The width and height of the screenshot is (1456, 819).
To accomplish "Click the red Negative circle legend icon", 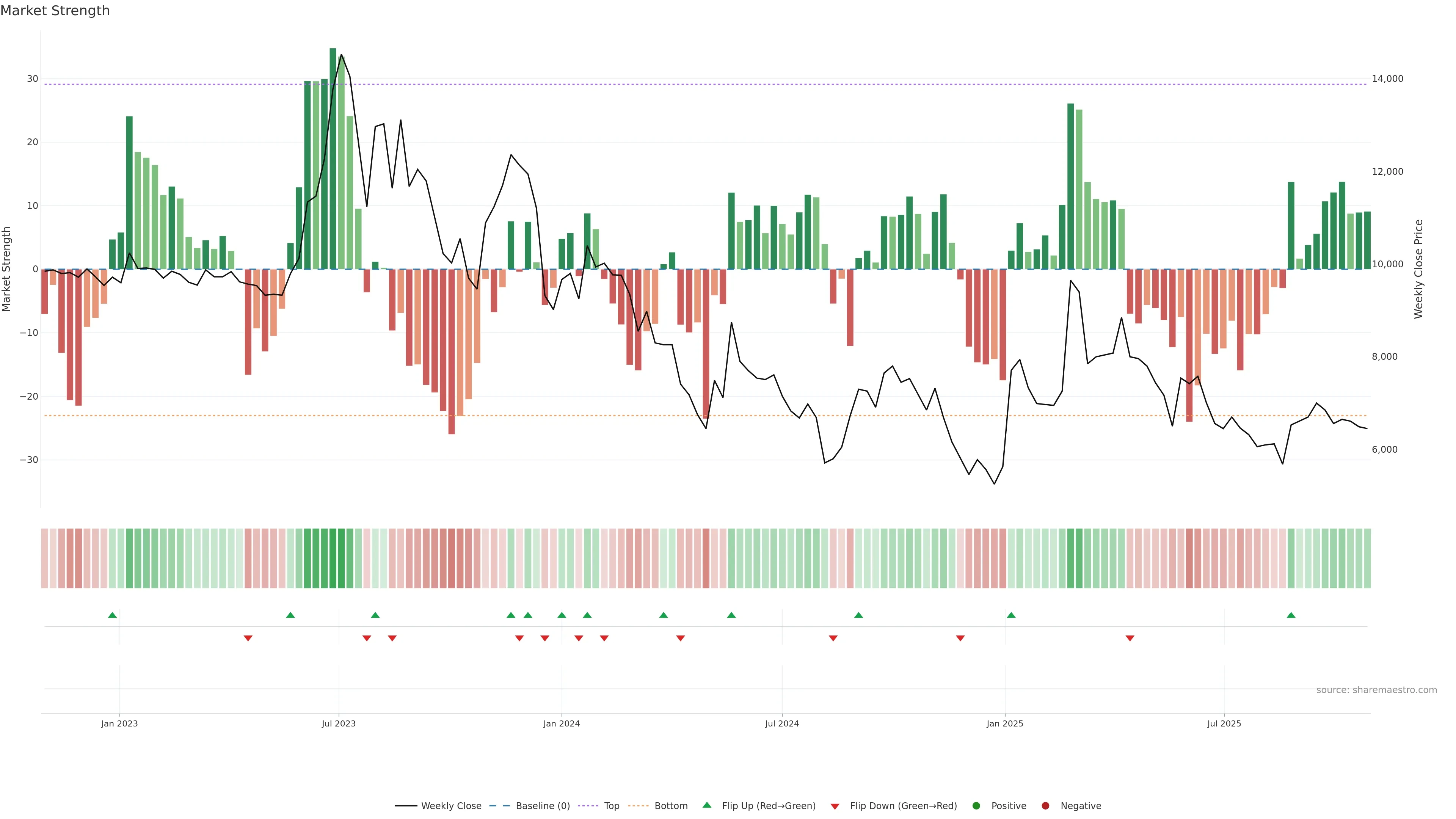I will pyautogui.click(x=1045, y=806).
